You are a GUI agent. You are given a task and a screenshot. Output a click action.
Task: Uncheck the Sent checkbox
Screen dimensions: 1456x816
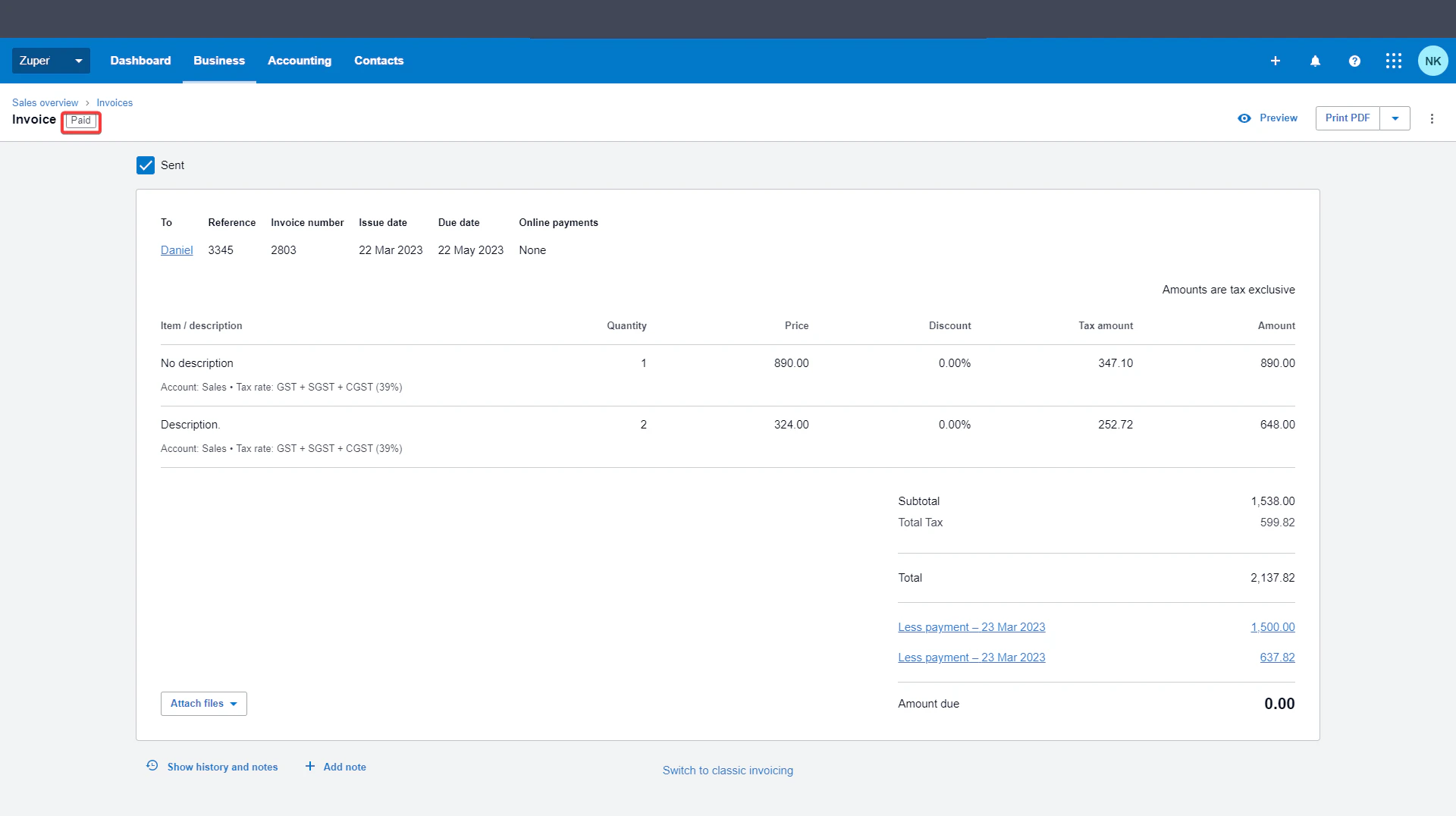tap(146, 165)
